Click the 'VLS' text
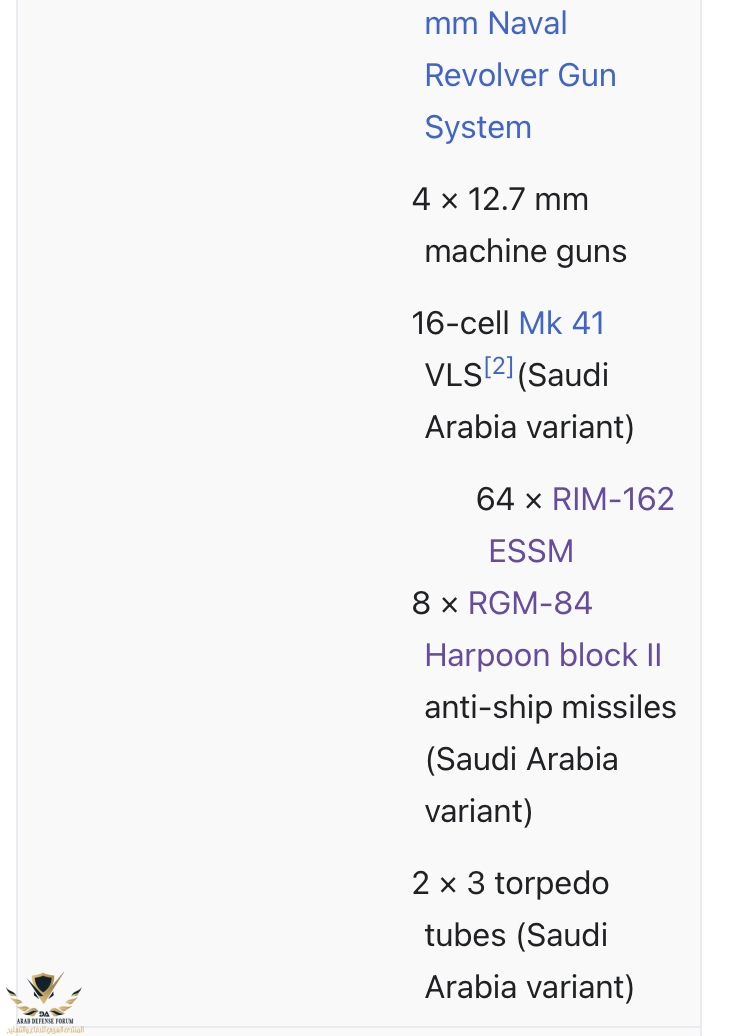Viewport: 734px width, 1036px height. (x=453, y=377)
